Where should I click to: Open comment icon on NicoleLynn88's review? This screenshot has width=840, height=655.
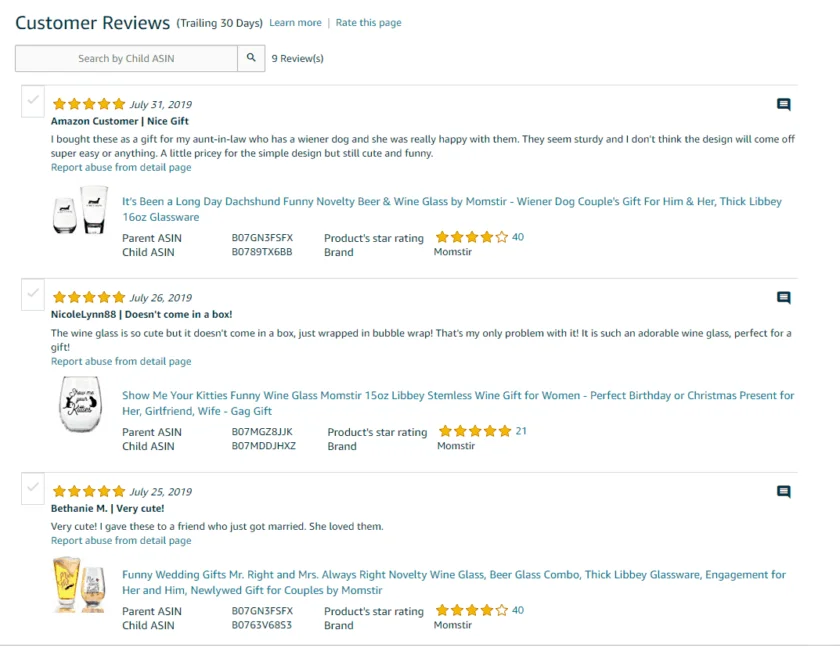point(784,298)
